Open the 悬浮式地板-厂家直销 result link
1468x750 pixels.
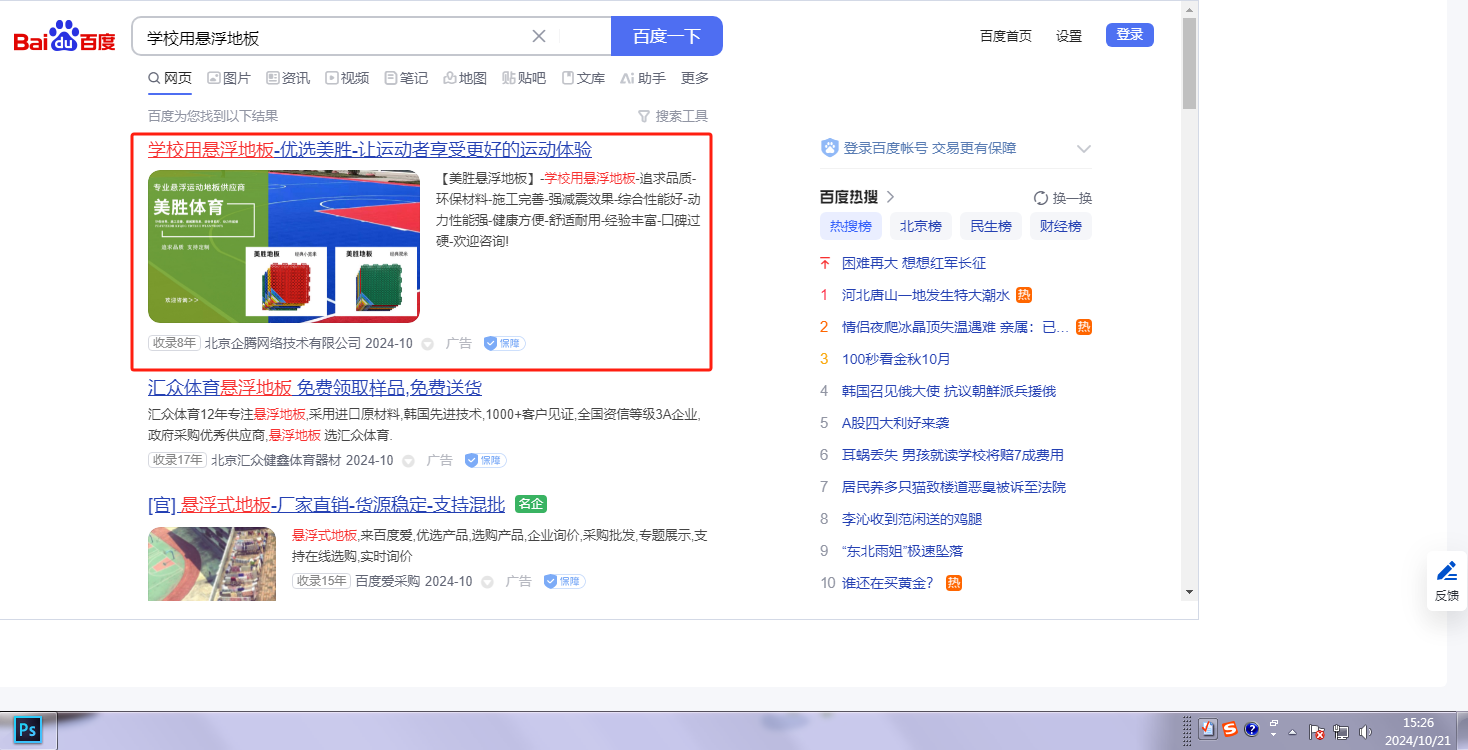coord(326,504)
